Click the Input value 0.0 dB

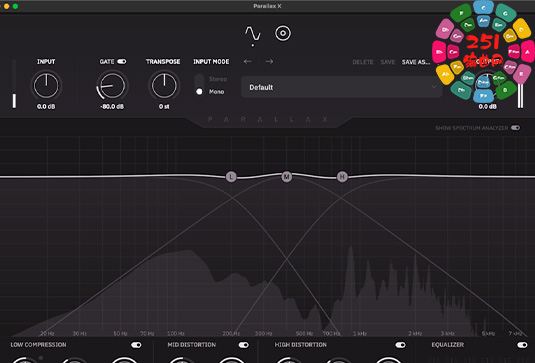46,107
